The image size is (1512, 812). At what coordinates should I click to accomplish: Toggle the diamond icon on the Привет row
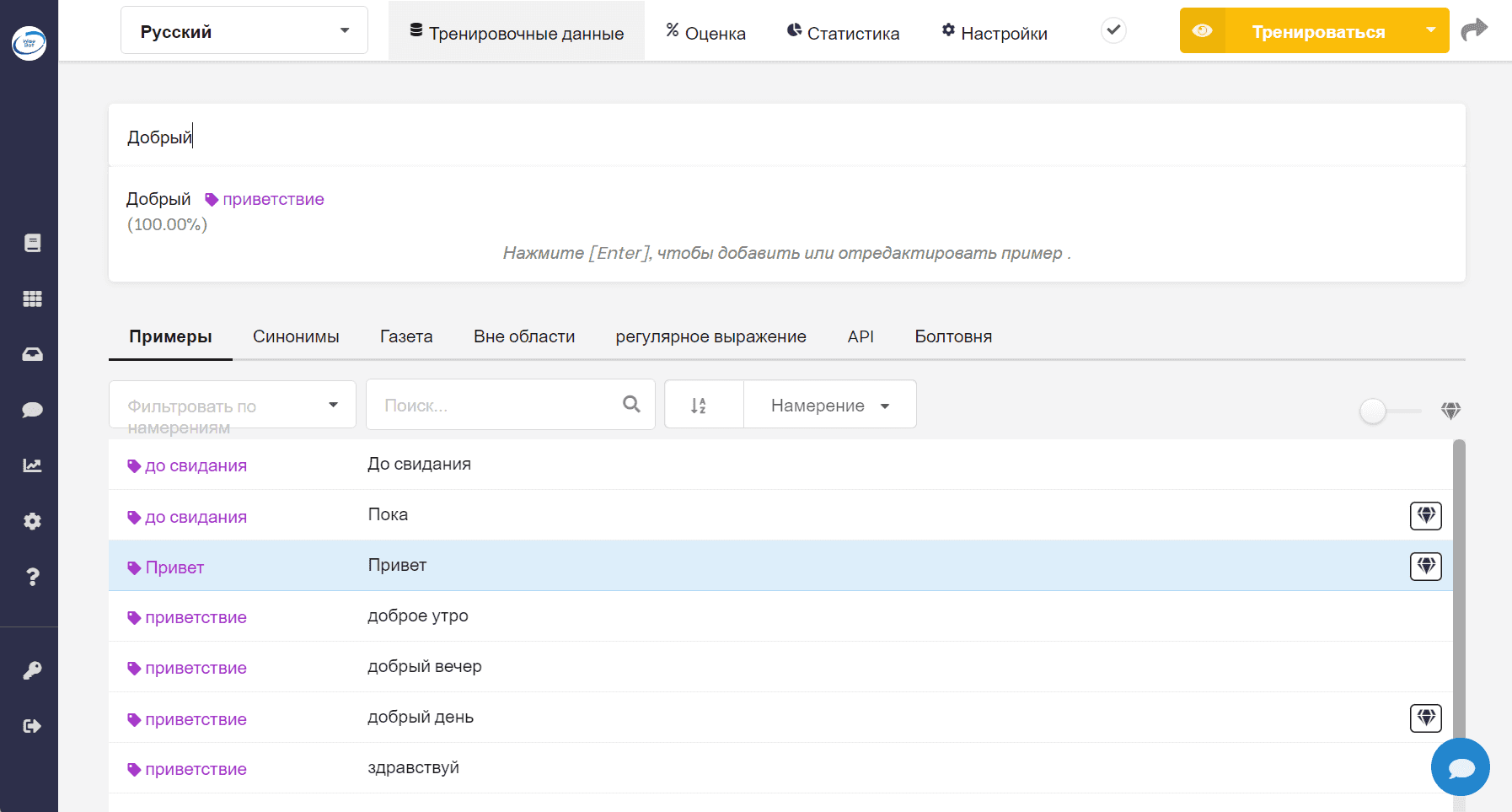(x=1425, y=566)
